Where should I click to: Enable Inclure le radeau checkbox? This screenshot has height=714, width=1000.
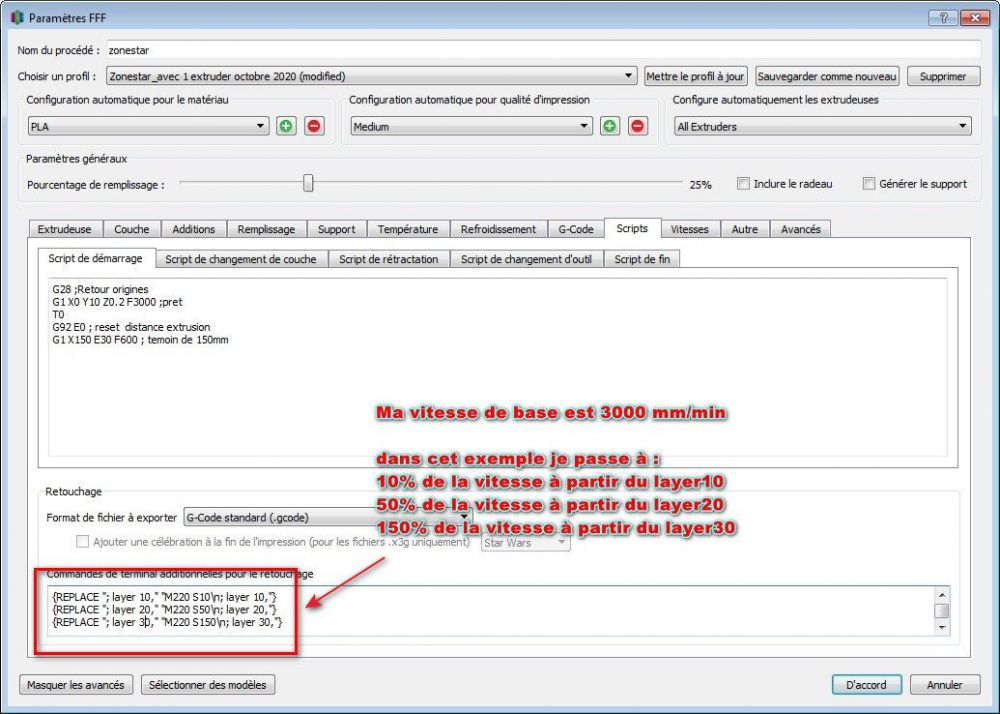(x=743, y=184)
